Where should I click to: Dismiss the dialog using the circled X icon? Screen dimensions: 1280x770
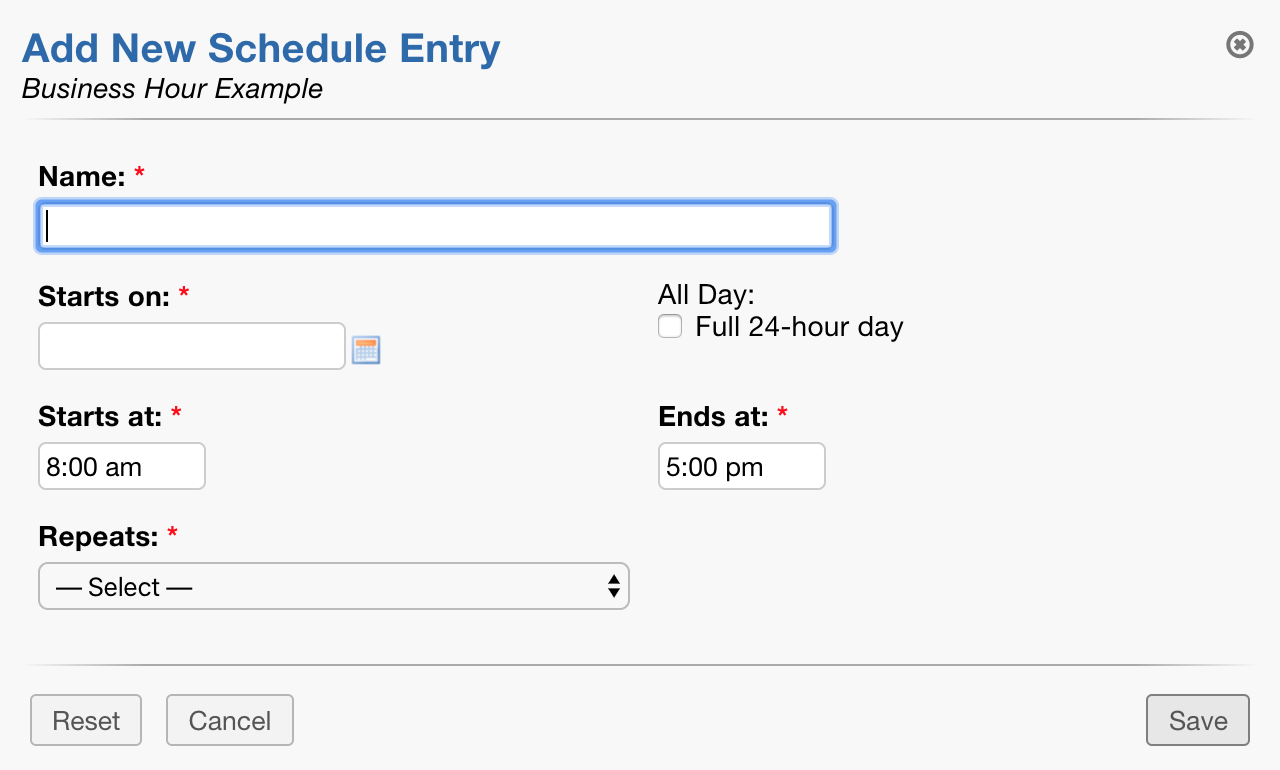pos(1239,45)
